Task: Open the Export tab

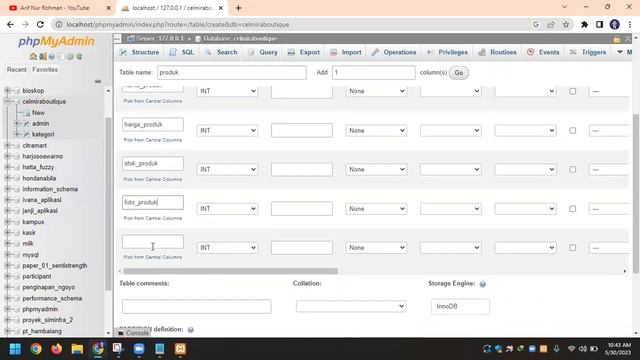Action: [x=304, y=52]
